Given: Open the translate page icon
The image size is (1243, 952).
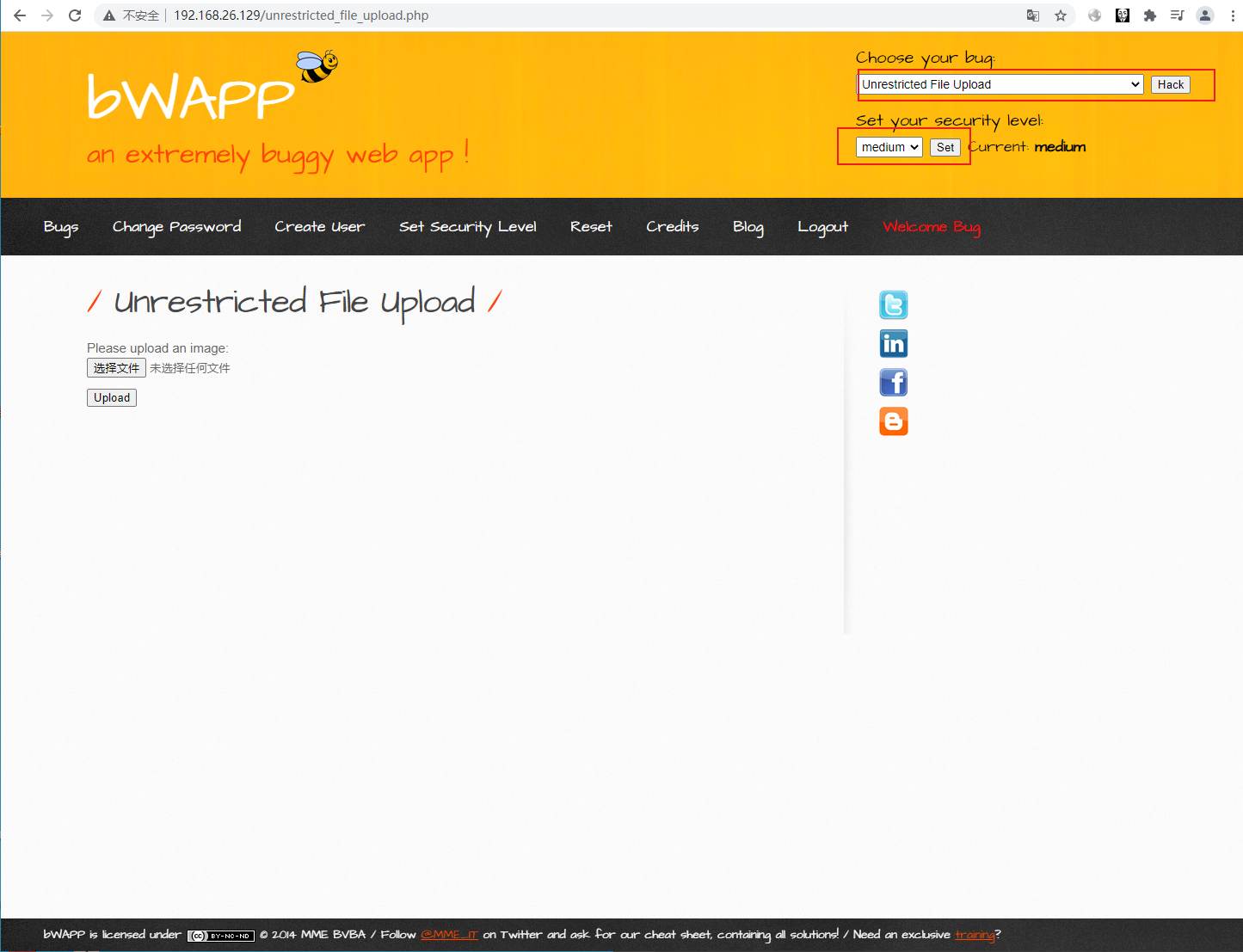Looking at the screenshot, I should [x=1033, y=15].
